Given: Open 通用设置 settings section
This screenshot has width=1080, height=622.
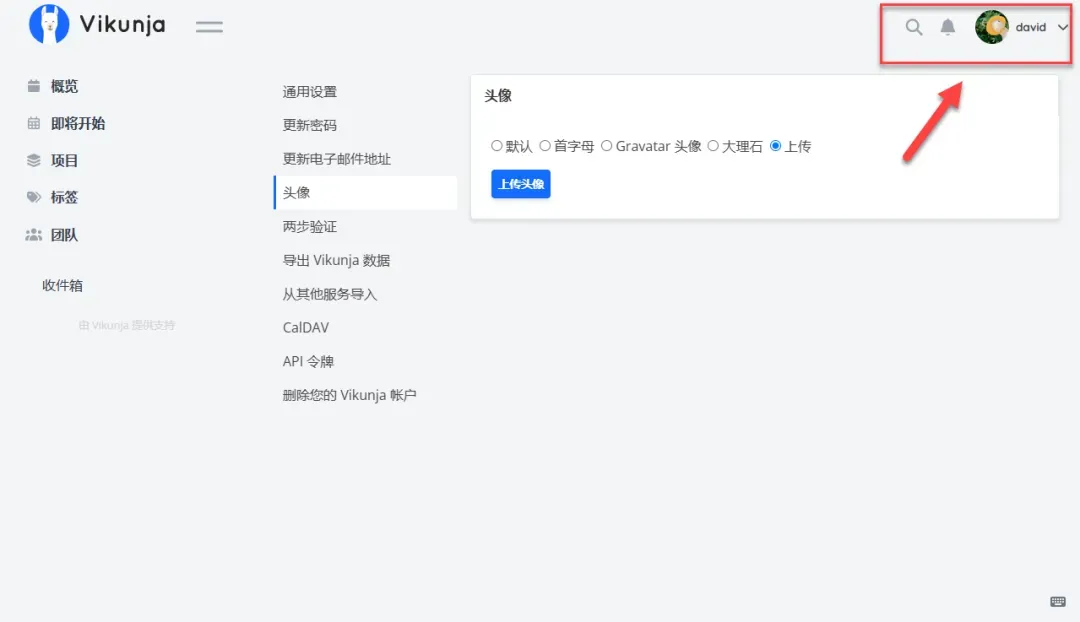Looking at the screenshot, I should point(310,92).
